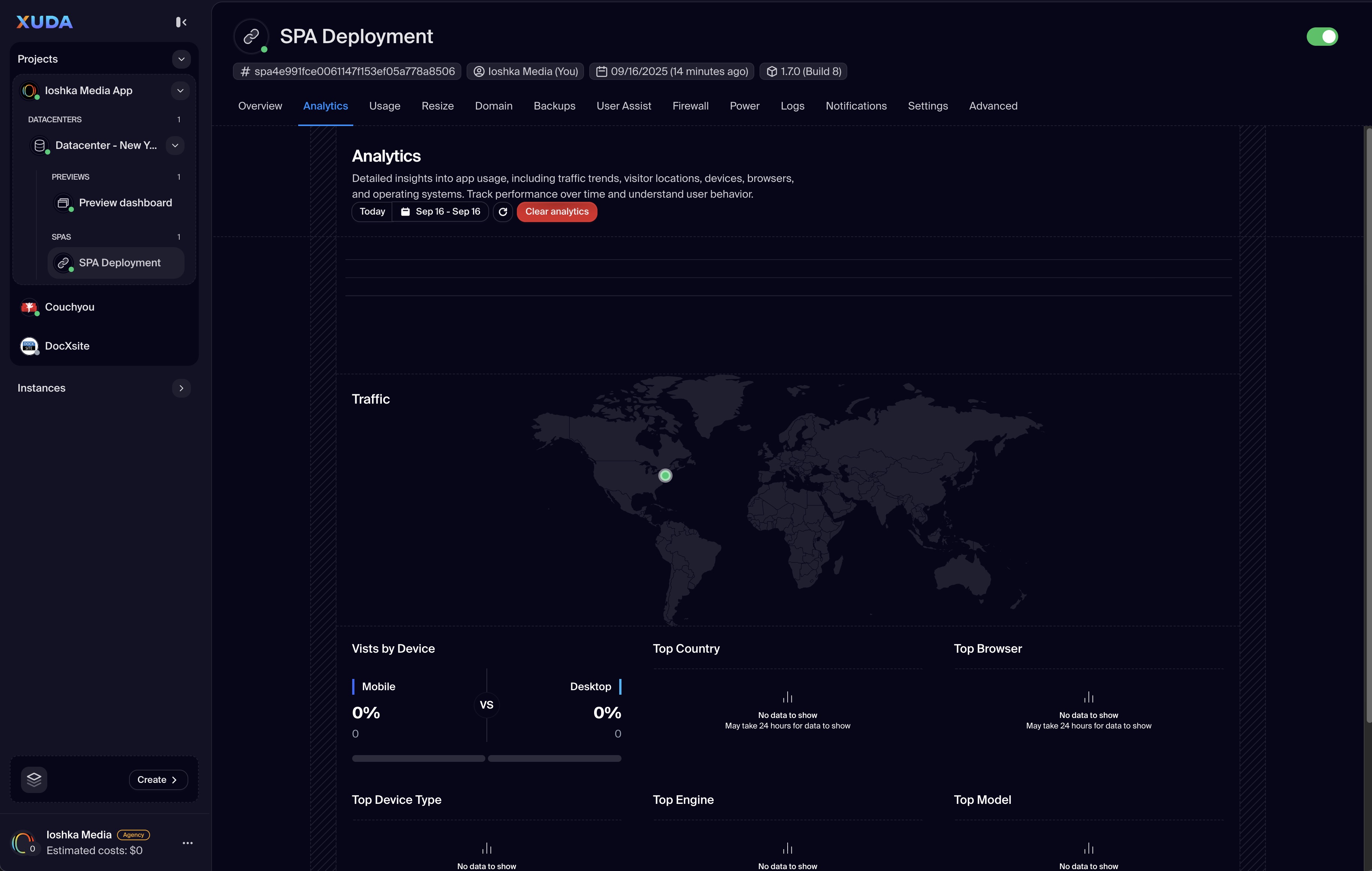Switch to the Firewall tab
Image resolution: width=1372 pixels, height=871 pixels.
(x=690, y=106)
